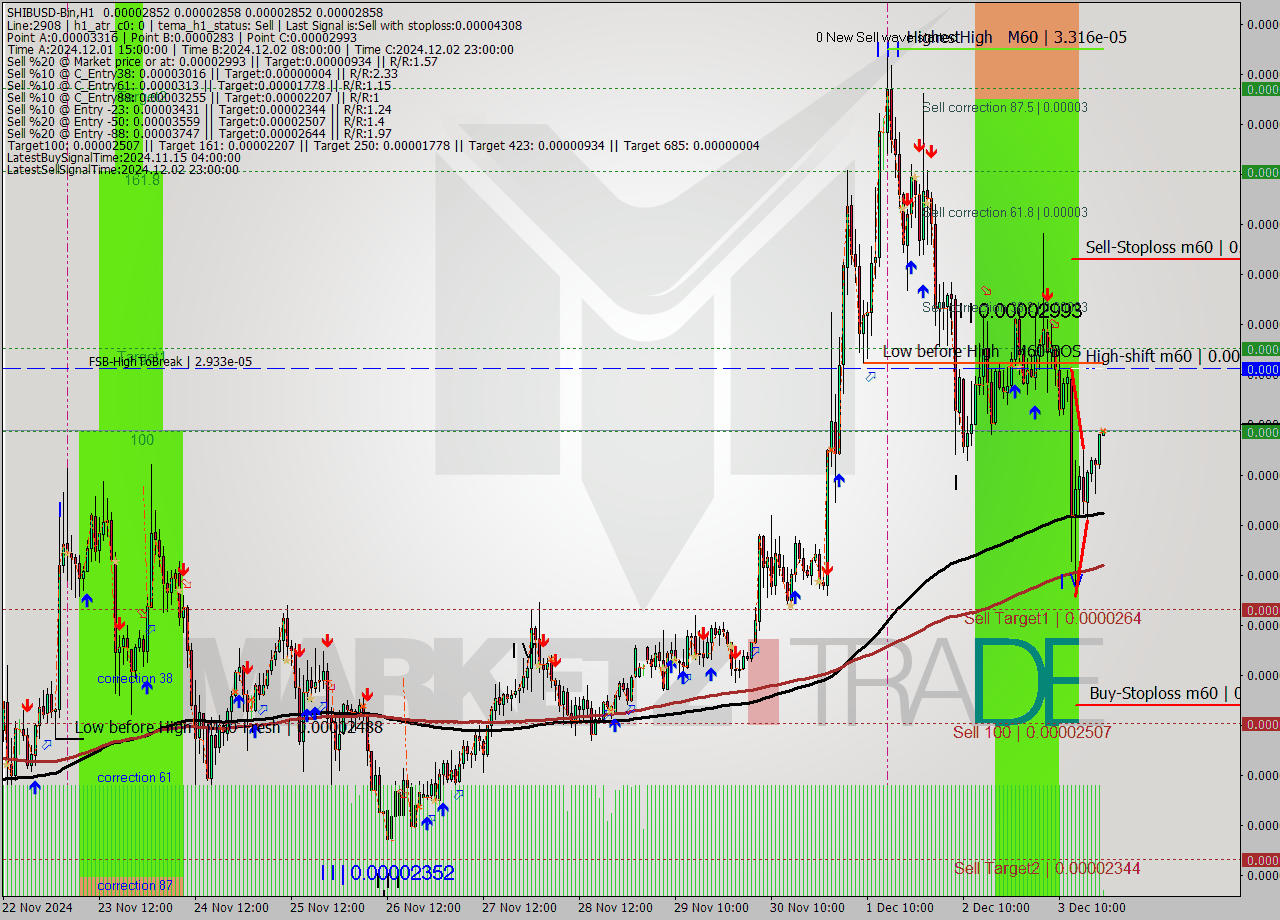Click the '25 Nov 12:00' time axis label
The height and width of the screenshot is (920, 1280).
click(327, 907)
